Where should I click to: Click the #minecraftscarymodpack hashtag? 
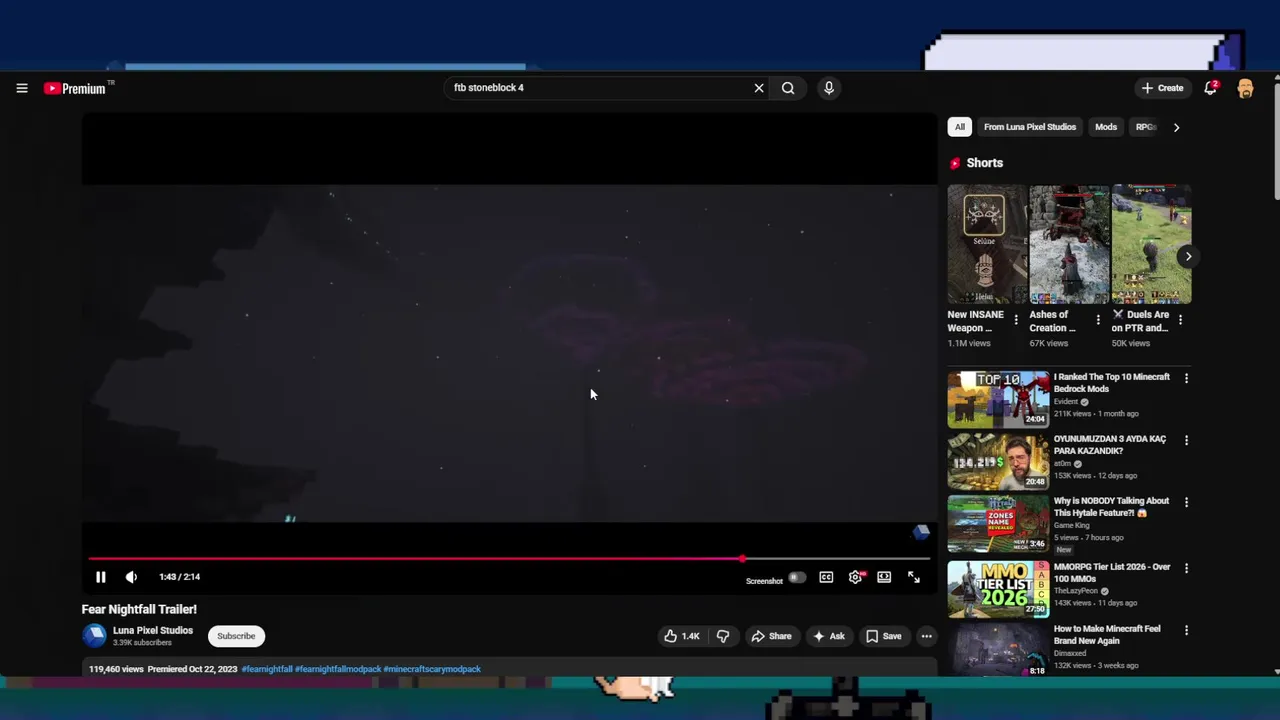coord(432,669)
